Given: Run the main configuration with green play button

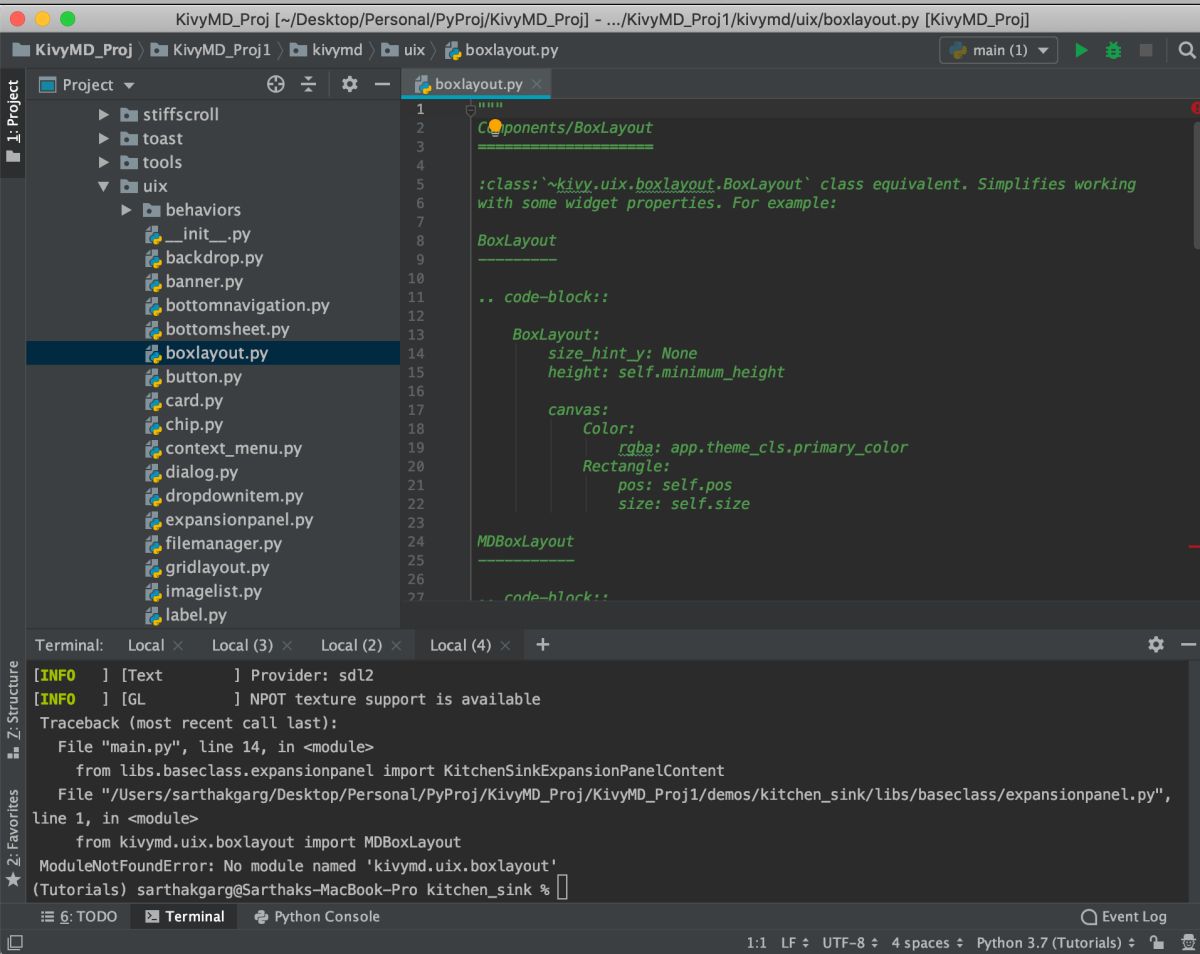Looking at the screenshot, I should point(1081,50).
